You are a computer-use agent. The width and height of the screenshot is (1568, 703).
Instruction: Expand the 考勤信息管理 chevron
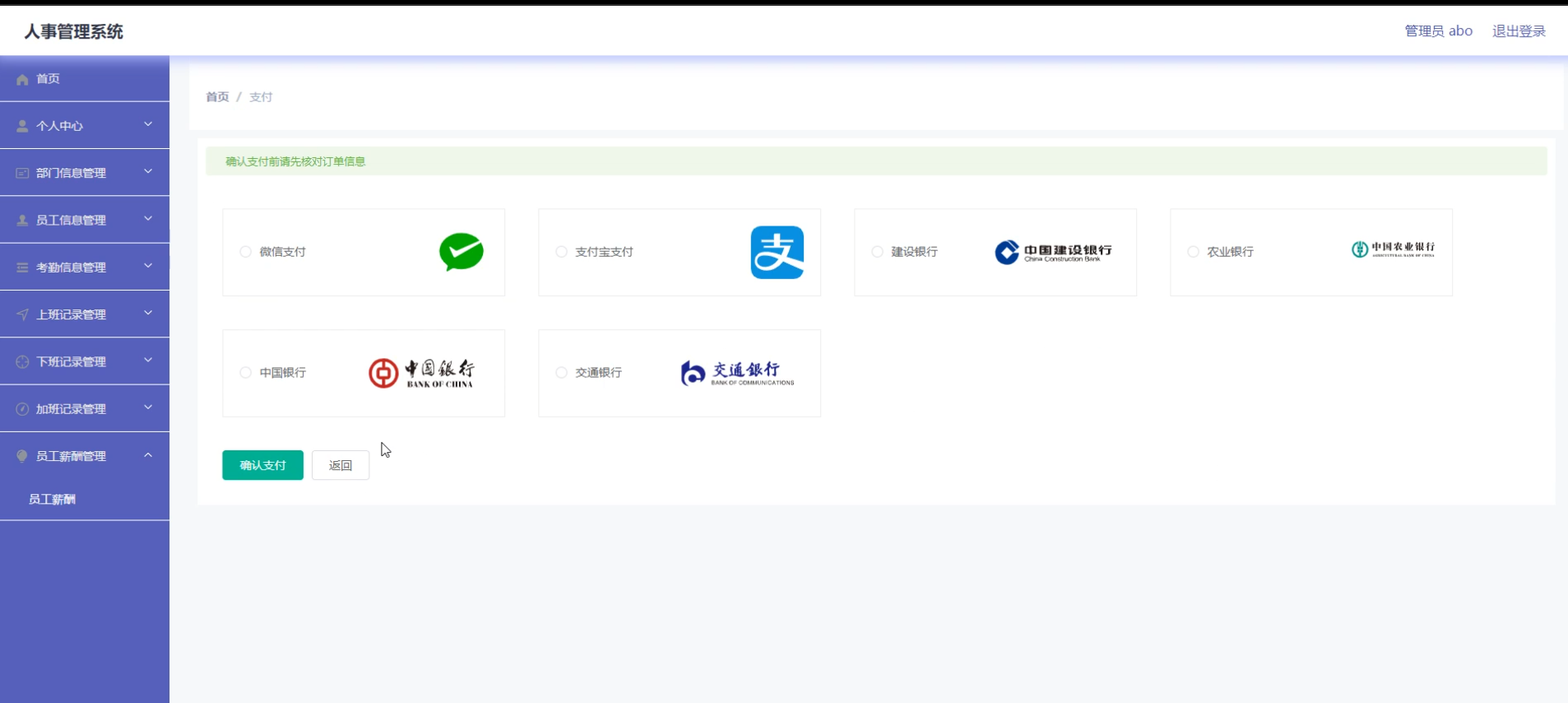148,266
